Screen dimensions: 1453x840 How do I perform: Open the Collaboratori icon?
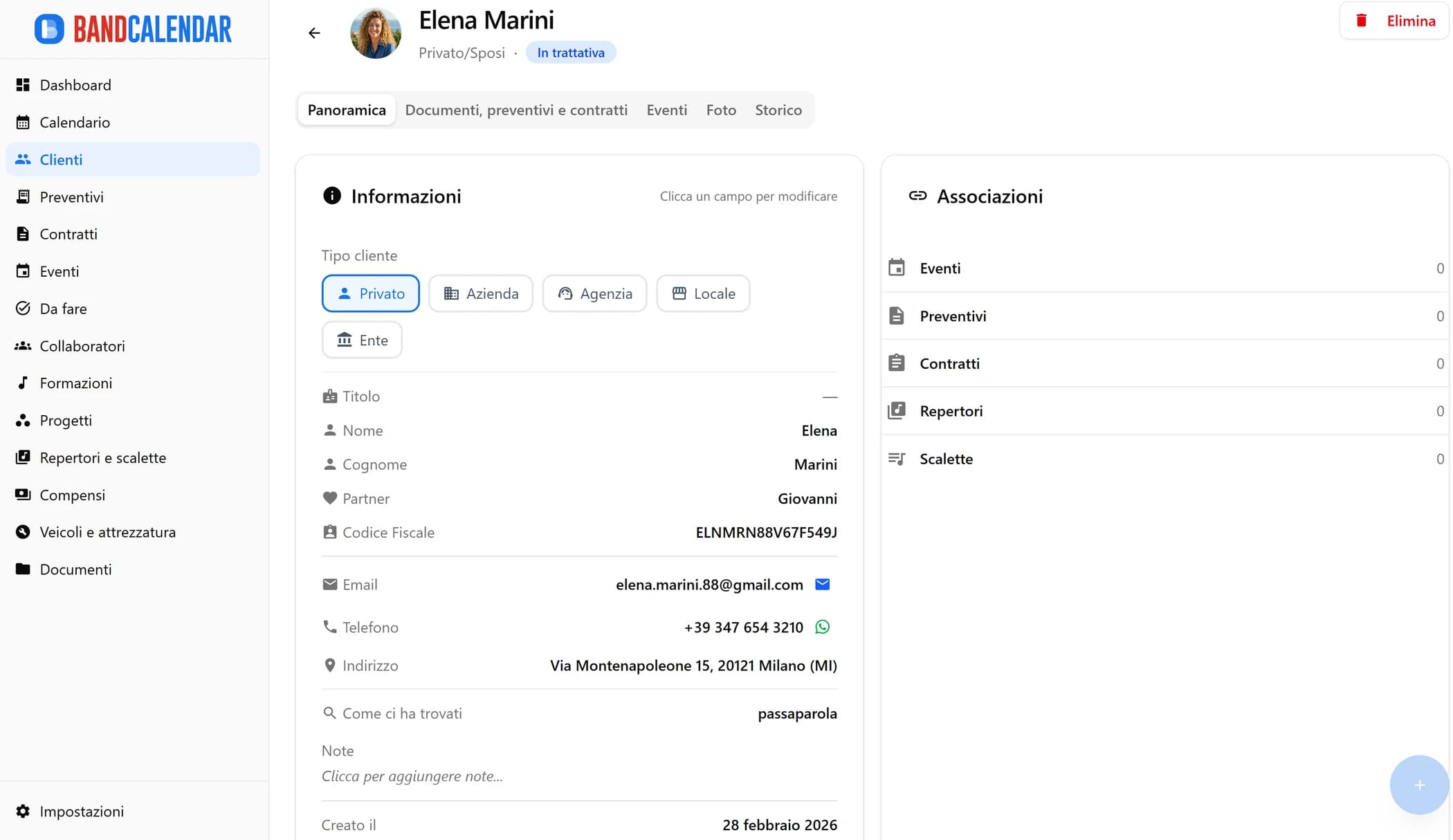tap(23, 345)
